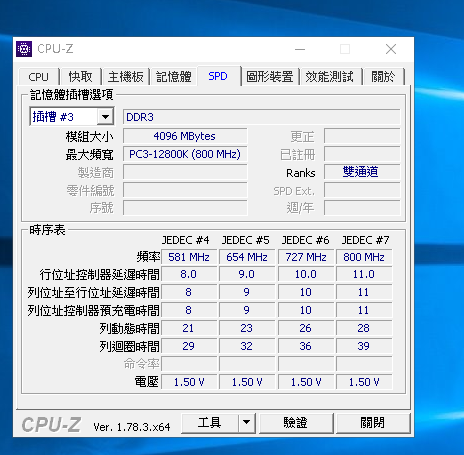
Task: Click the JEDEC #7 column header
Action: pos(365,240)
